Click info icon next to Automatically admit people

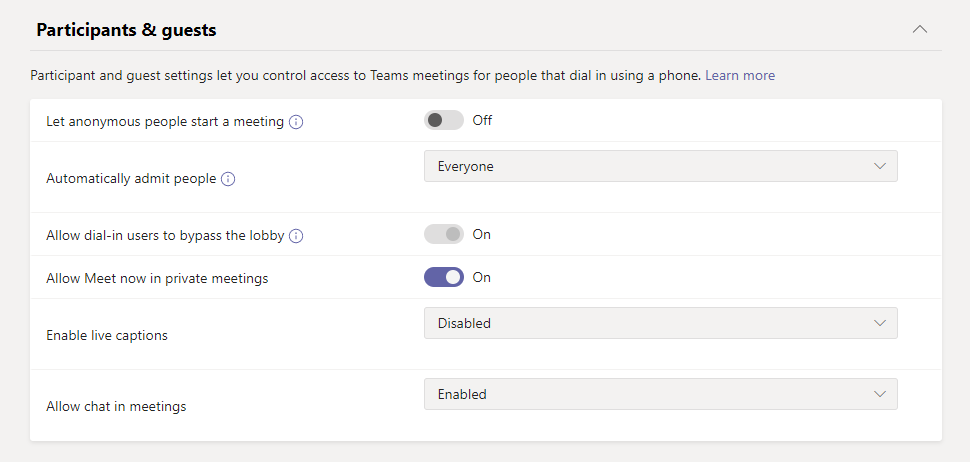click(228, 179)
